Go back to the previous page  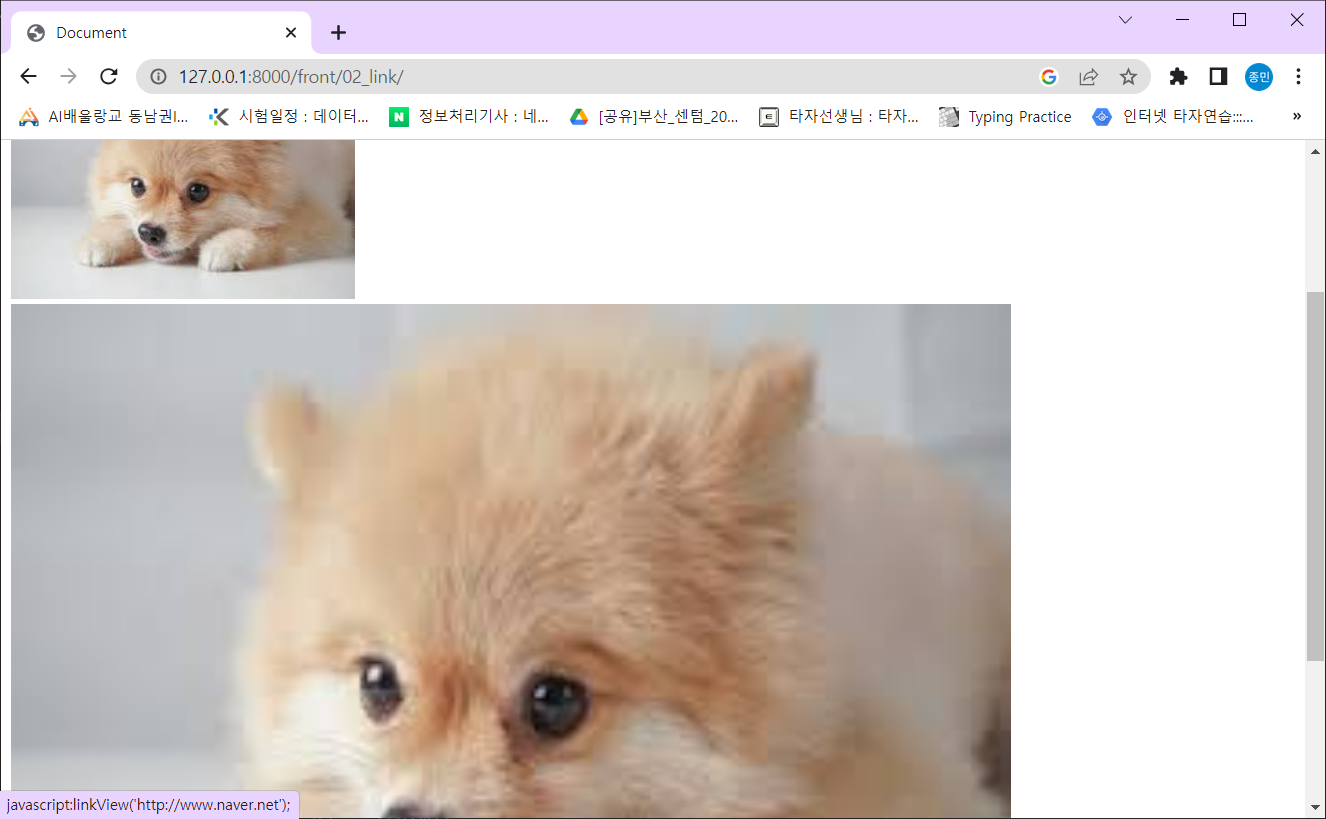(28, 76)
